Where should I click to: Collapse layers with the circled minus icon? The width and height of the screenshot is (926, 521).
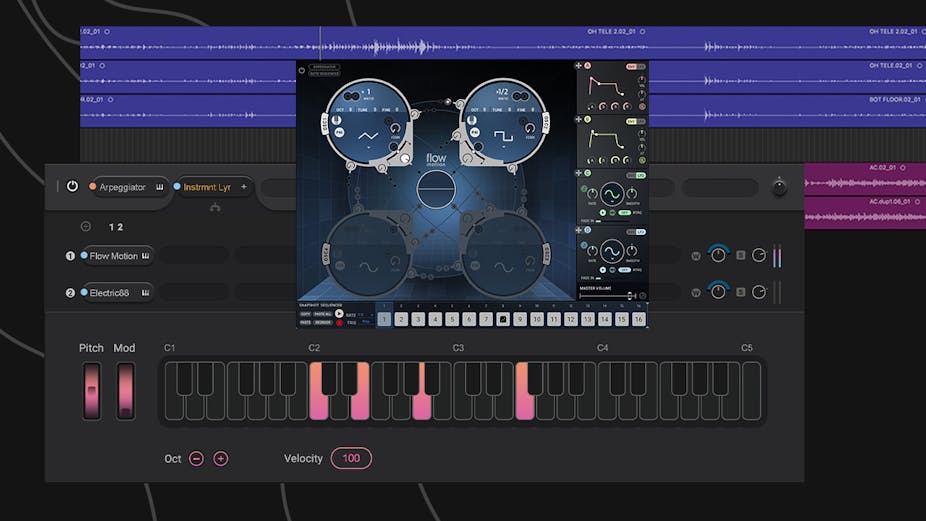coord(86,227)
